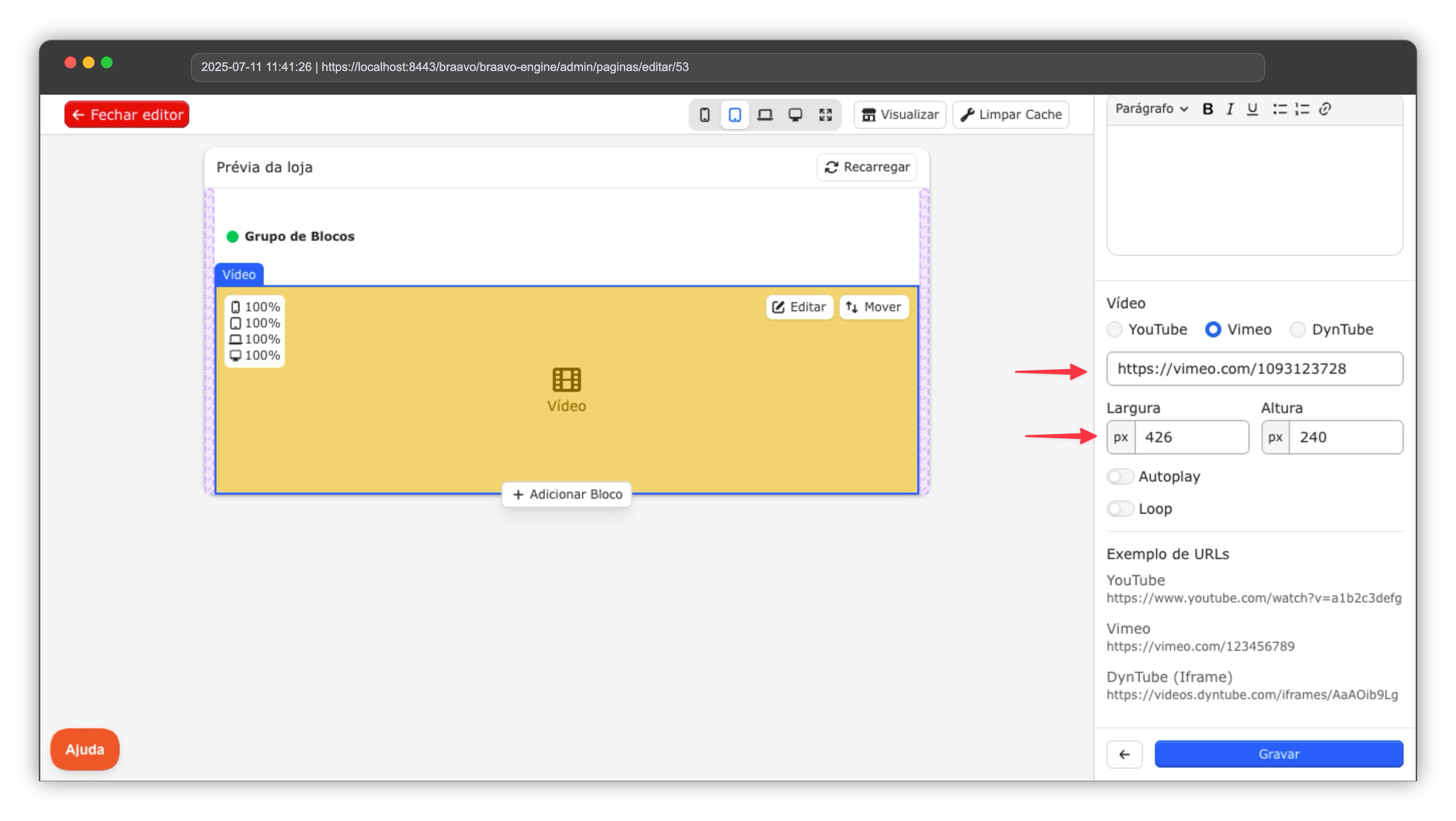
Task: Insert a numbered list
Action: tap(1302, 109)
